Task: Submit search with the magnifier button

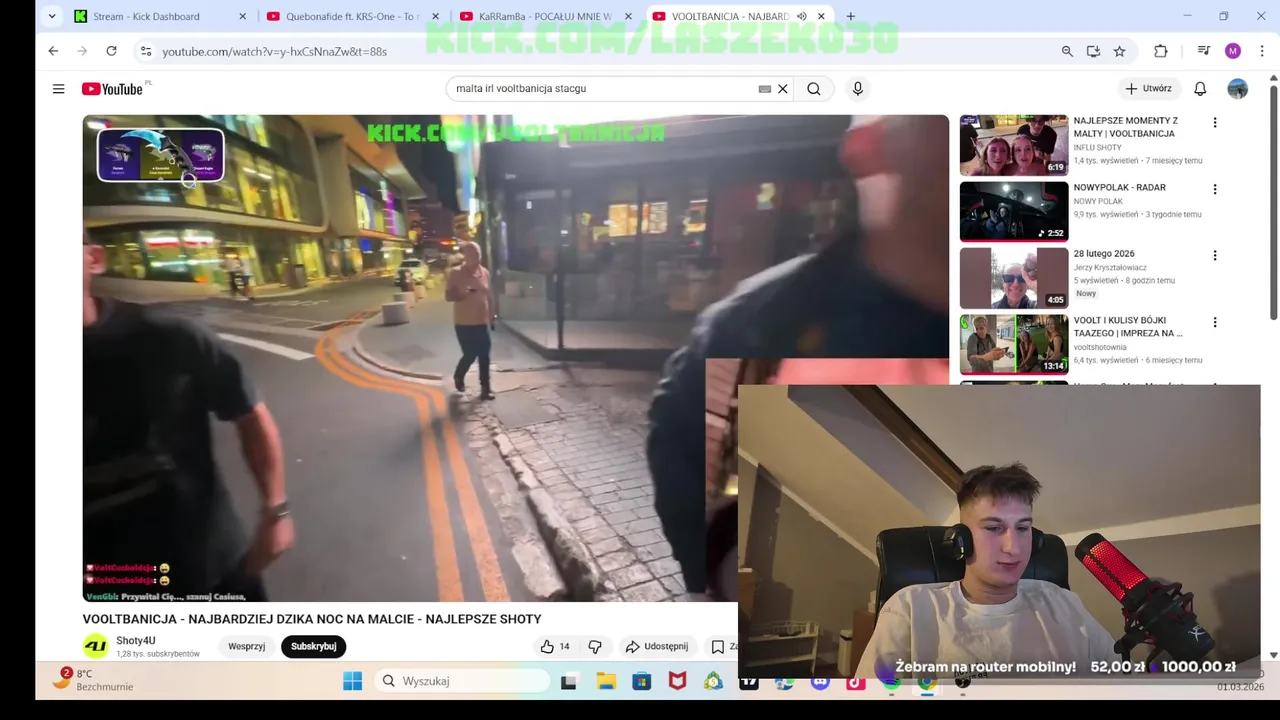Action: 814,89
